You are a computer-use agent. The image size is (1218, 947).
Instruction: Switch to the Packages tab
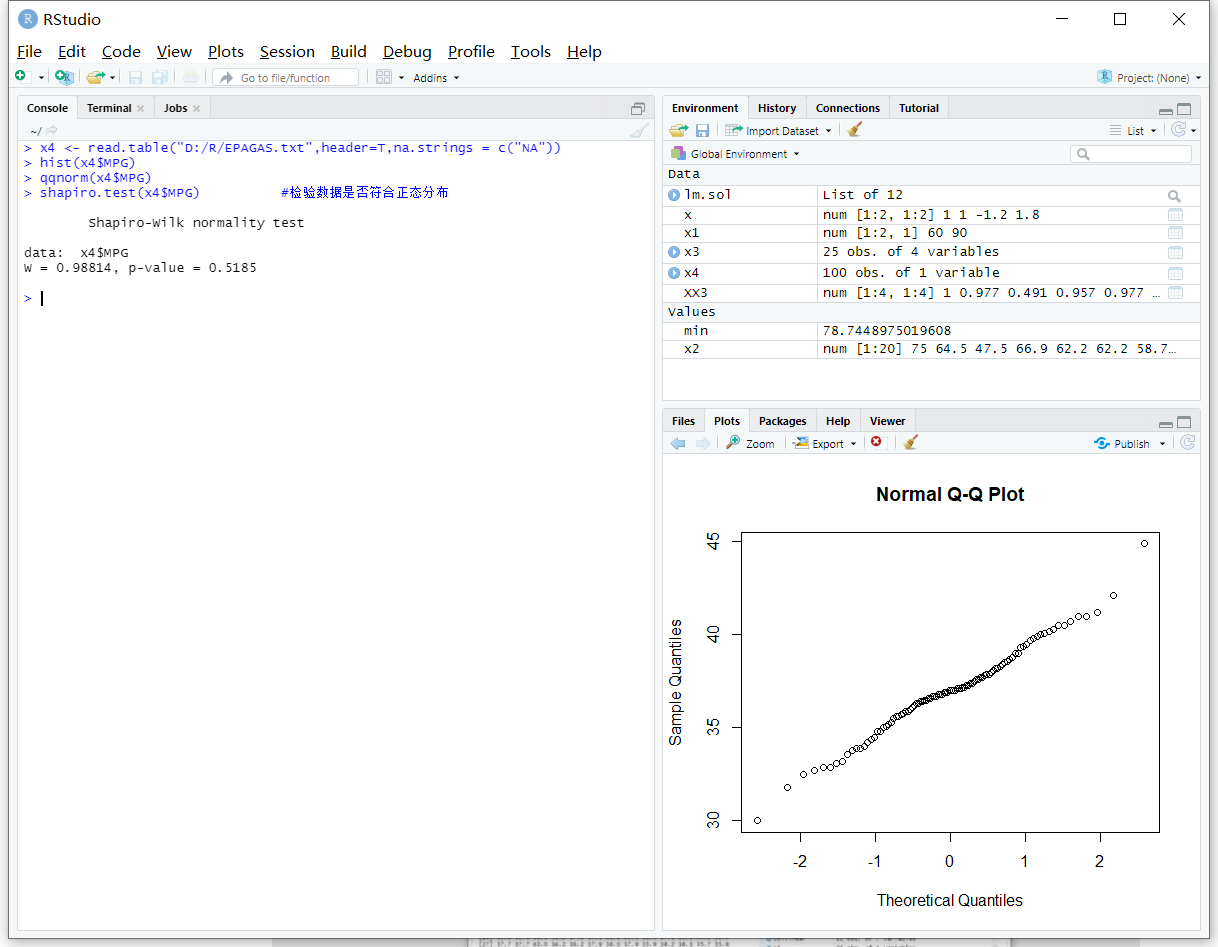782,421
